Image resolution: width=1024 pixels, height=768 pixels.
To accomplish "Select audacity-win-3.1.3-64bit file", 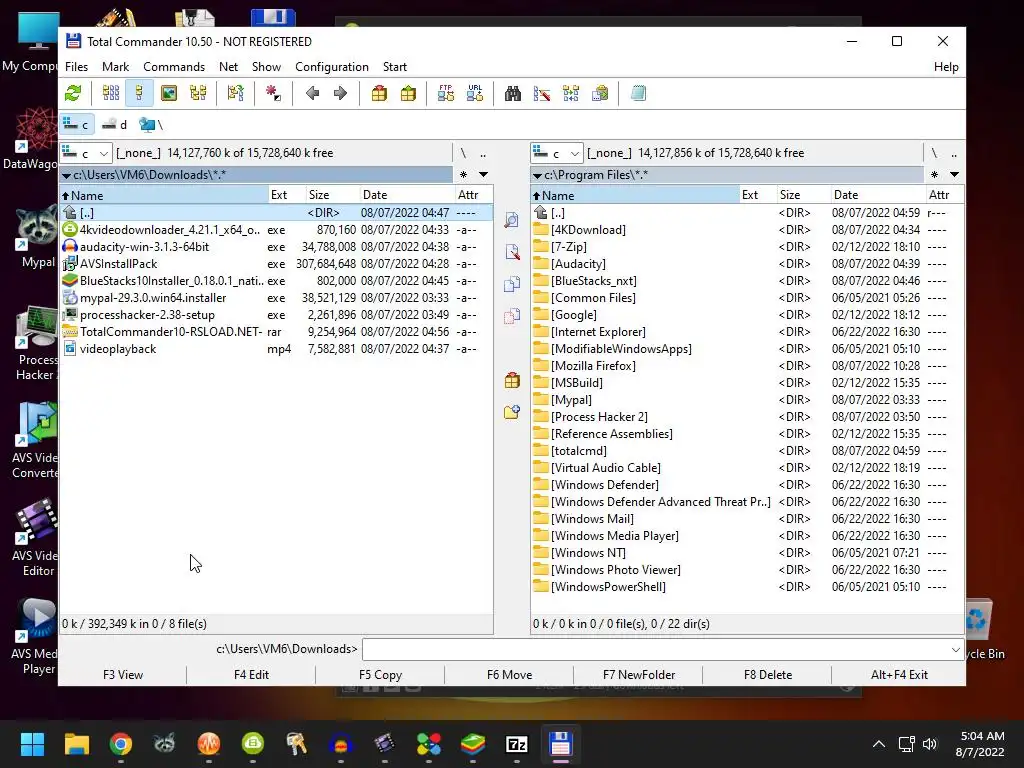I will (276, 247).
